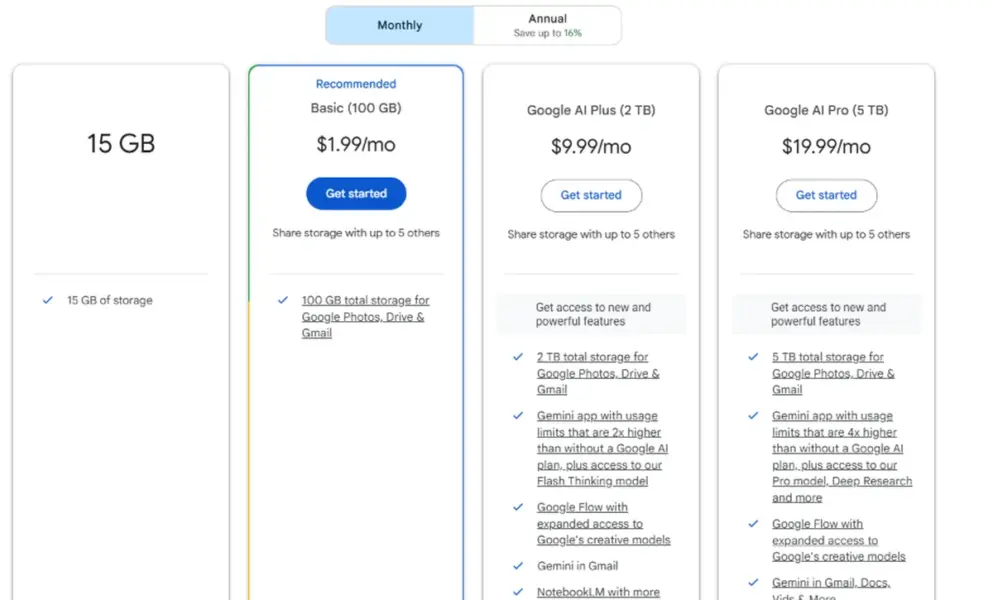The height and width of the screenshot is (600, 993).
Task: Click the Basic (100 GB) plan title
Action: pyautogui.click(x=356, y=108)
